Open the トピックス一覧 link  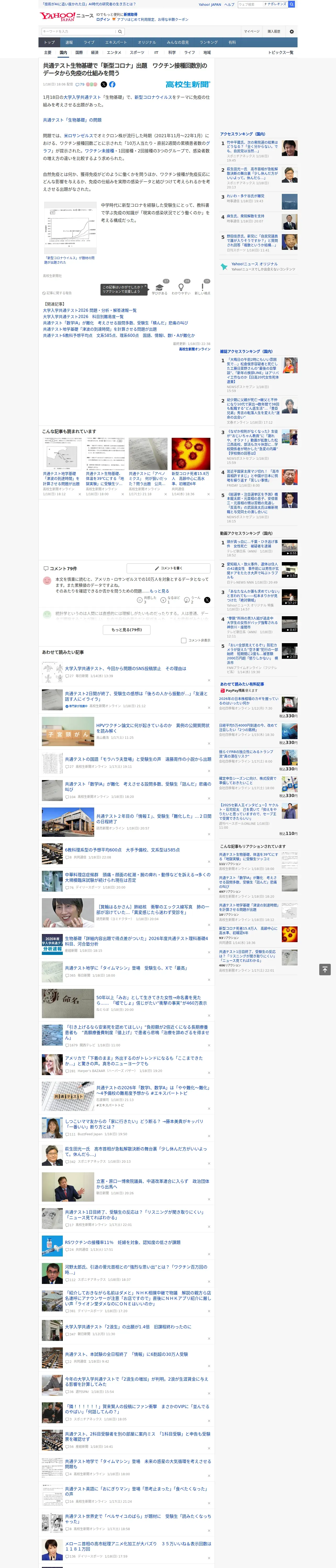(x=281, y=52)
